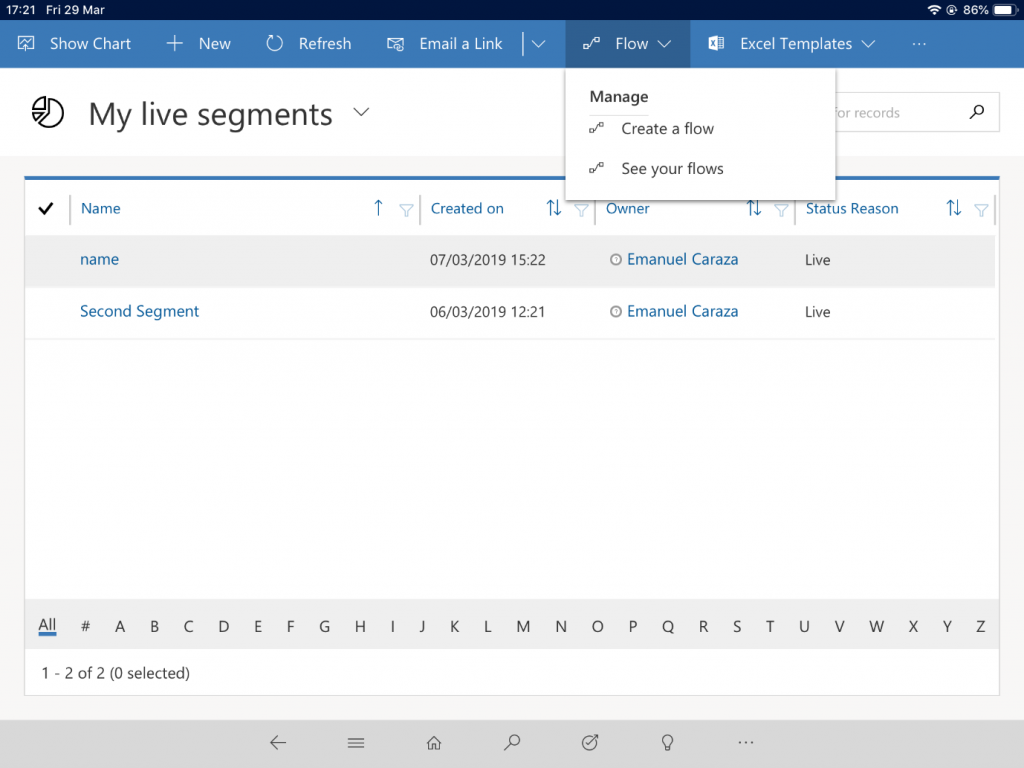The image size is (1024, 768).
Task: Open the hamburger menu in bottom bar
Action: pyautogui.click(x=356, y=743)
